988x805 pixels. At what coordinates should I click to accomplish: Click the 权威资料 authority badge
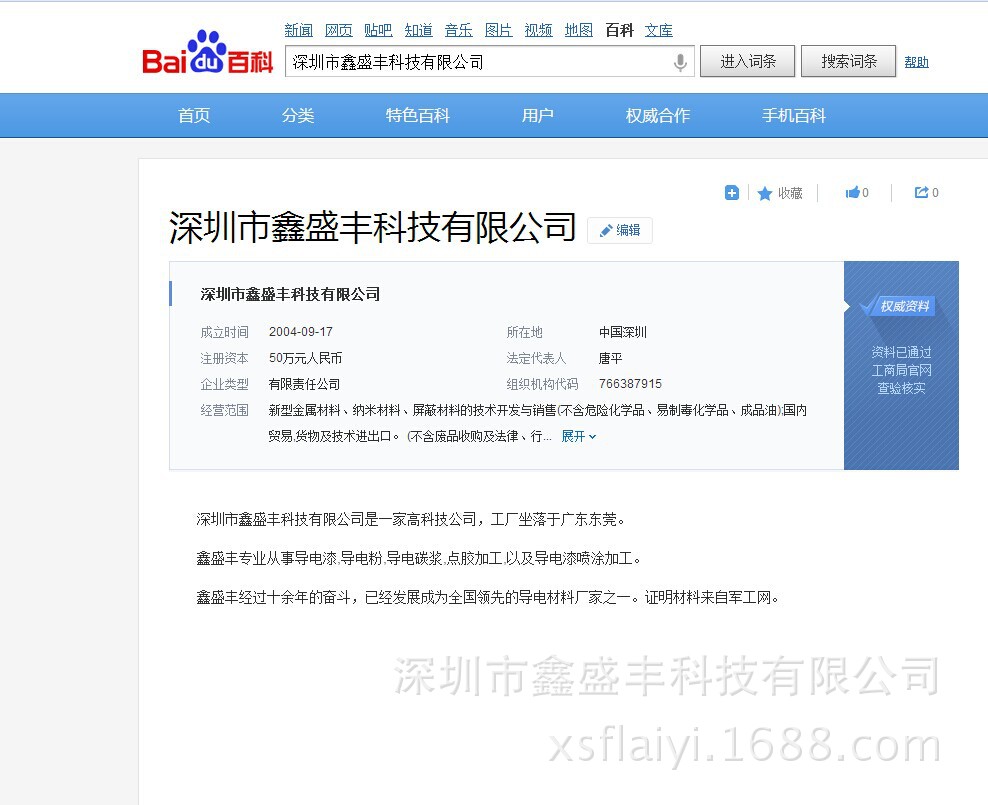pos(903,306)
